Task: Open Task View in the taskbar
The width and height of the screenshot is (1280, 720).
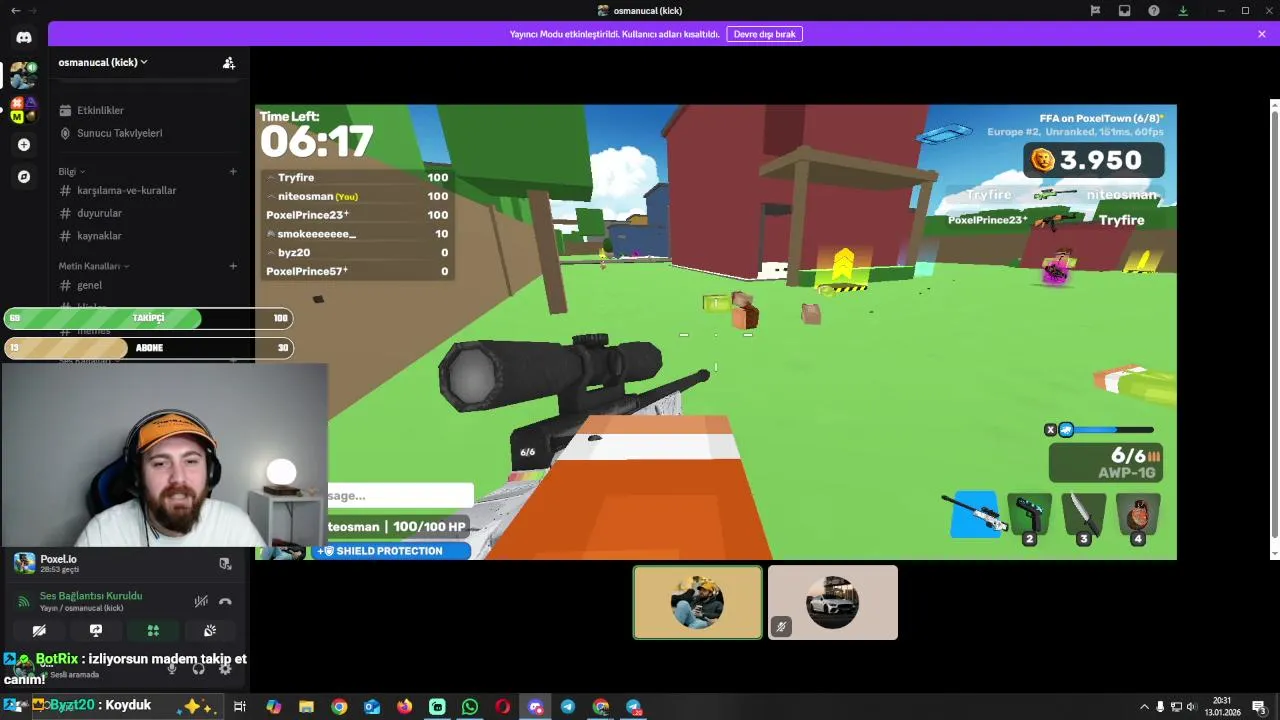Action: [240, 707]
